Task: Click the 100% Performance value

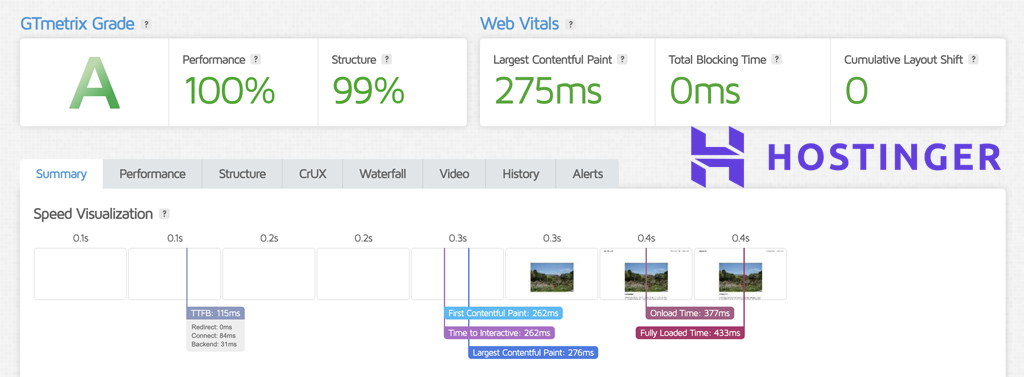Action: coord(229,91)
